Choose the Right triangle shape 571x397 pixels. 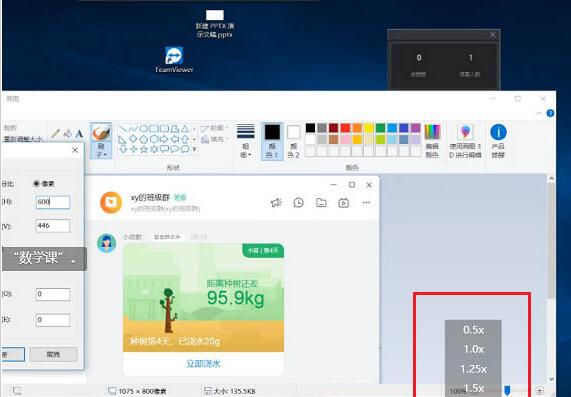tap(123, 139)
